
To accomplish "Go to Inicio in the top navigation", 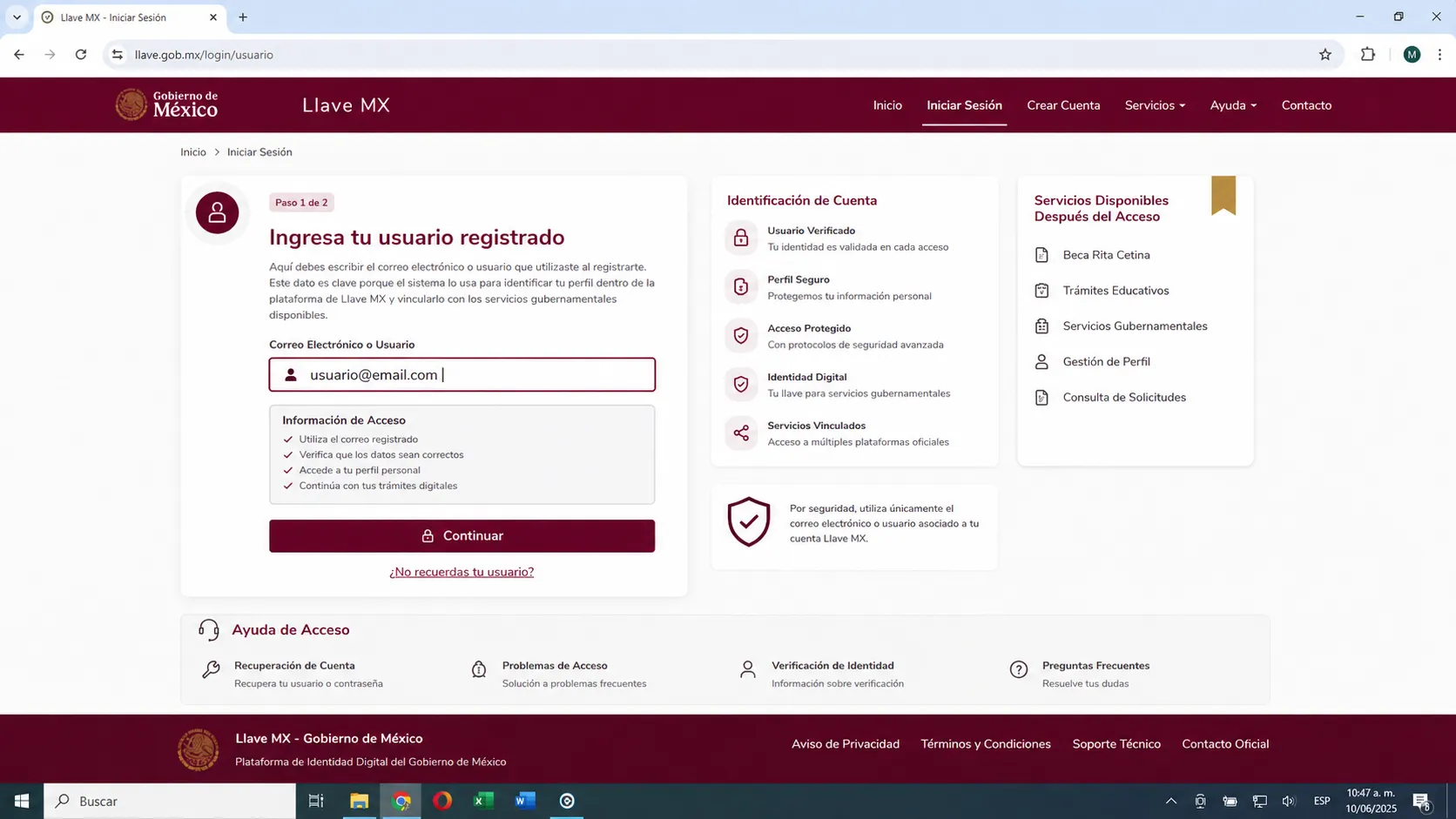I will (x=887, y=105).
